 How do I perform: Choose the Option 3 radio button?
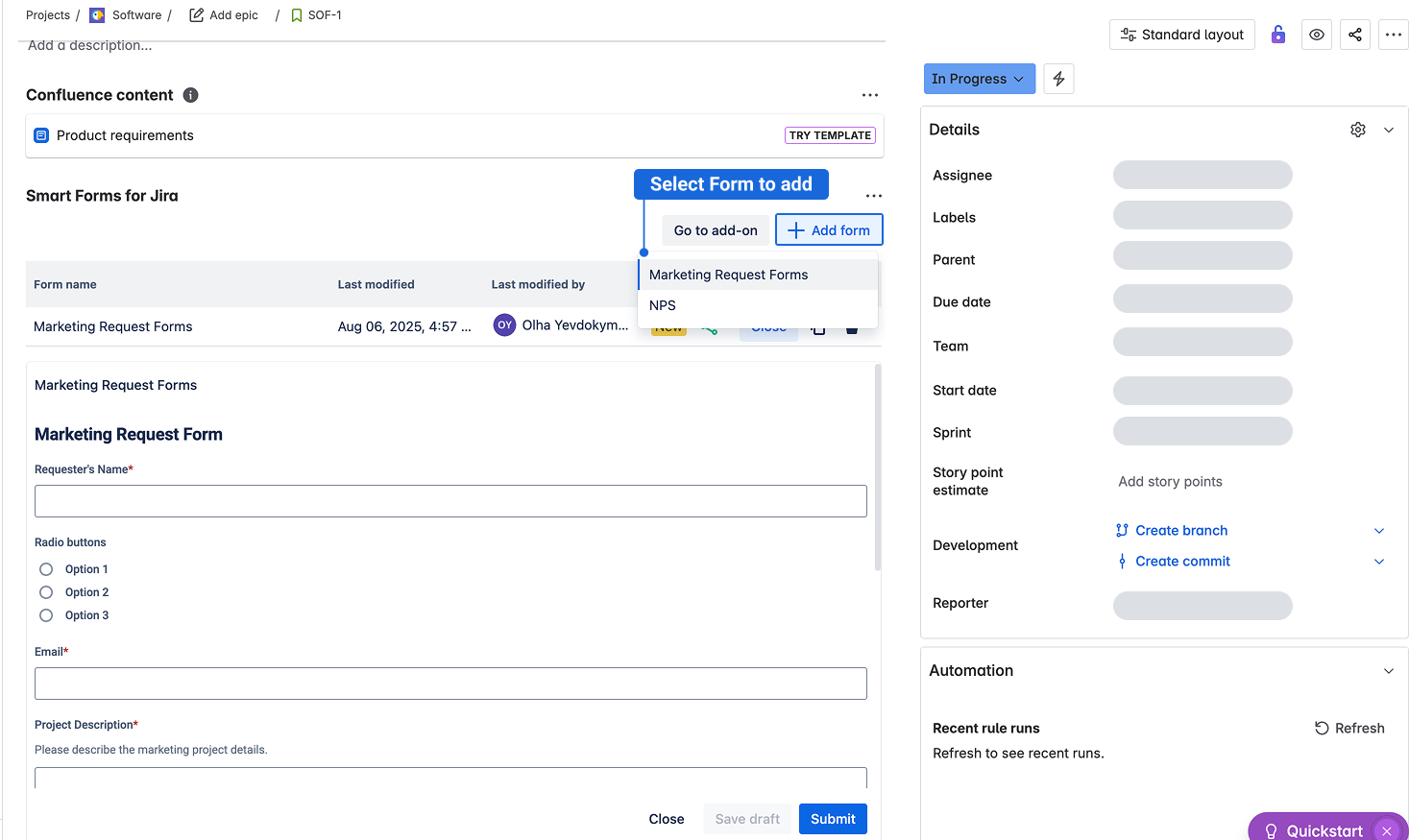click(x=46, y=615)
